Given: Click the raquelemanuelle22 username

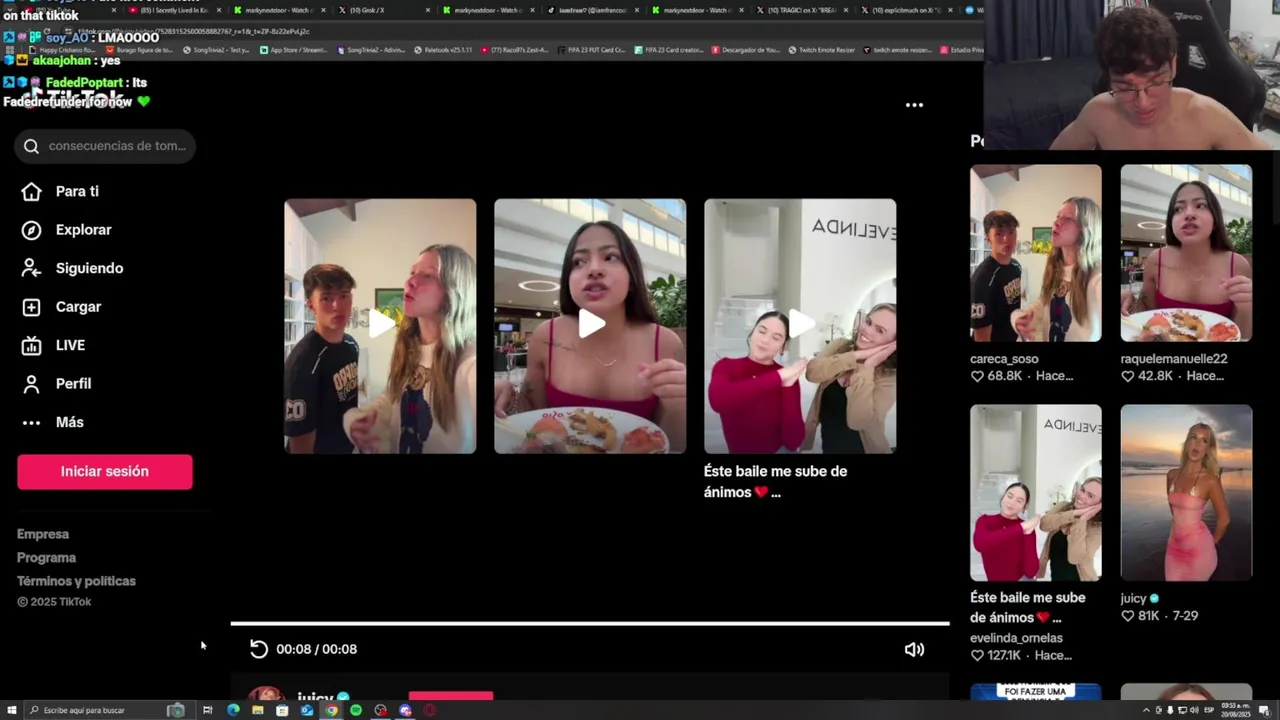Looking at the screenshot, I should coord(1174,359).
